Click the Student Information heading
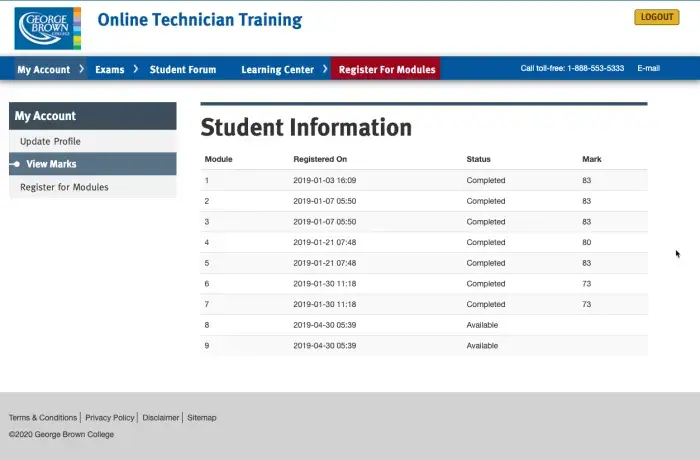 pyautogui.click(x=306, y=127)
